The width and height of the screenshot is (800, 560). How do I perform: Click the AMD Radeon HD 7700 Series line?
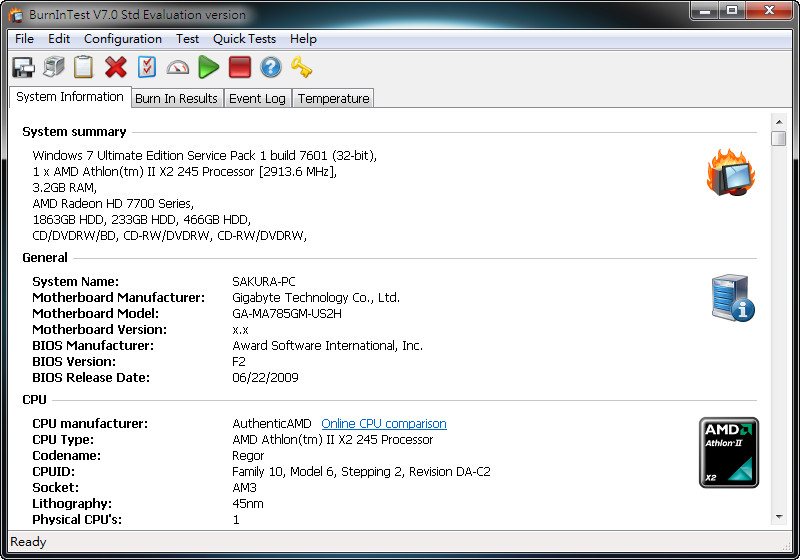[x=113, y=203]
